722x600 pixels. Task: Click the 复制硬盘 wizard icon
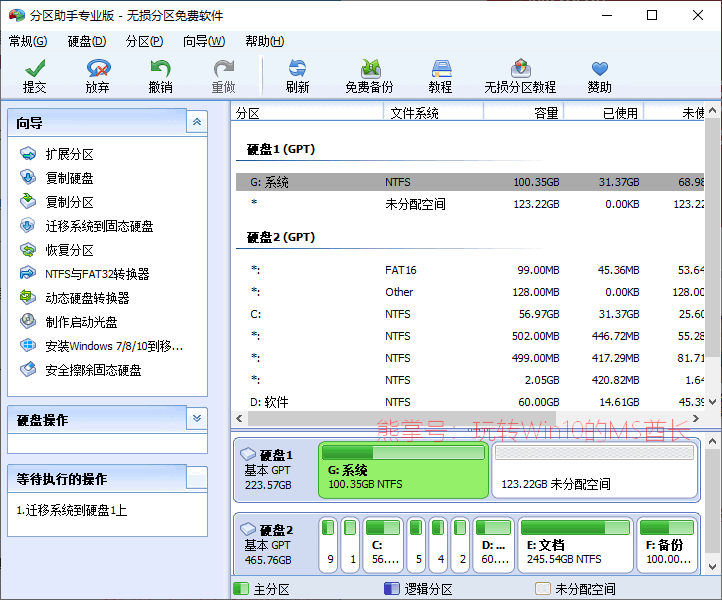click(x=28, y=178)
